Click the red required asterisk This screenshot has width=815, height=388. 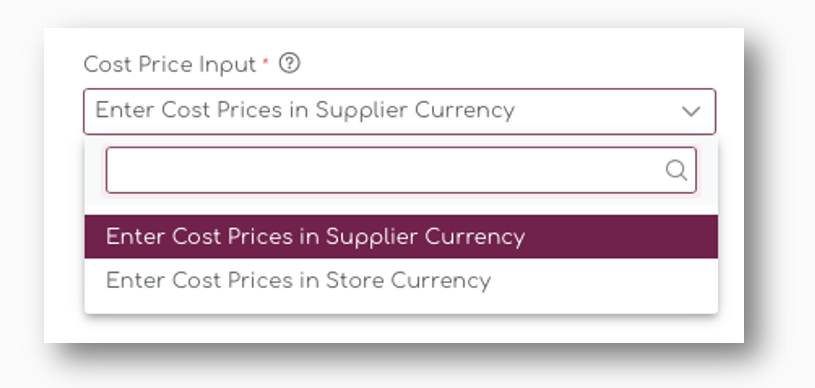pyautogui.click(x=266, y=62)
